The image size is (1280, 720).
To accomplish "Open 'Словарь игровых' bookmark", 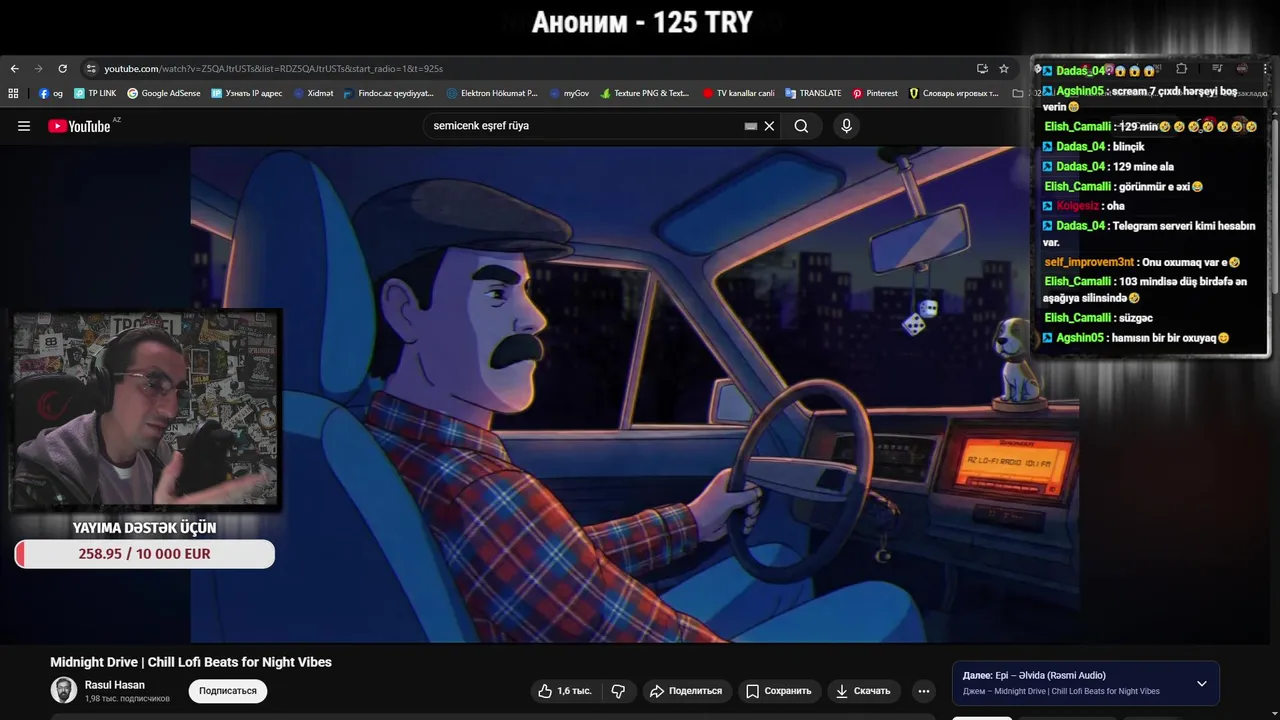I will point(954,93).
